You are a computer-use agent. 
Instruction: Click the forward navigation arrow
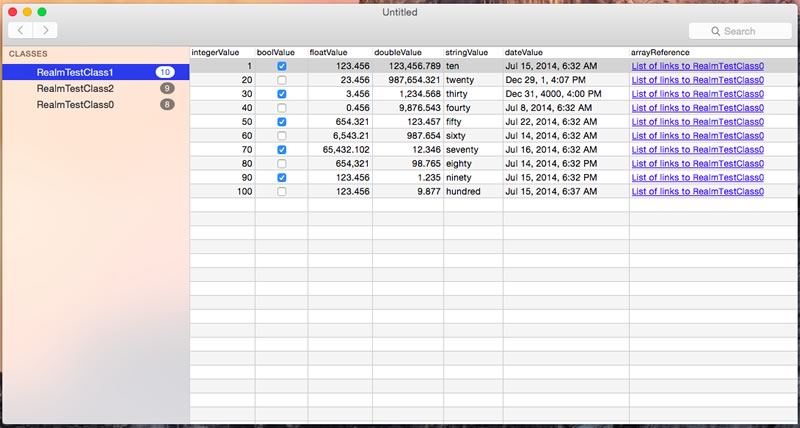point(45,31)
